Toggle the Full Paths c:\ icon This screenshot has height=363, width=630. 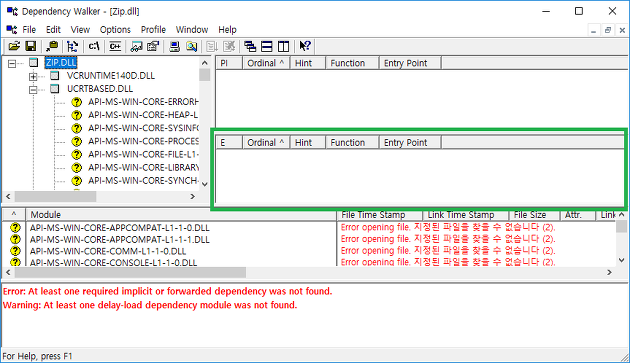tap(94, 47)
